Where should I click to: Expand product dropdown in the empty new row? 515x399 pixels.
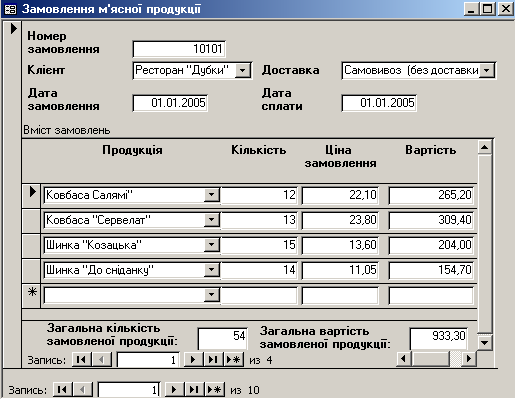(x=212, y=295)
